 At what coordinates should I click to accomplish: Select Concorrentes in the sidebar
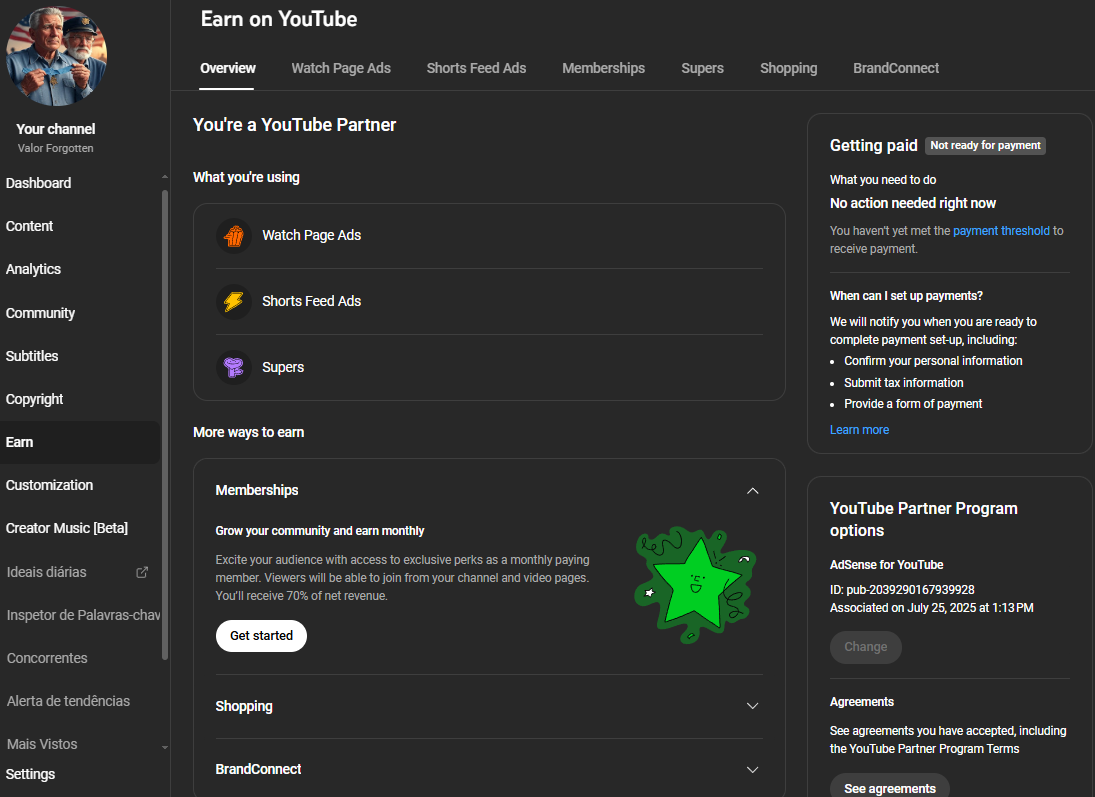[47, 658]
